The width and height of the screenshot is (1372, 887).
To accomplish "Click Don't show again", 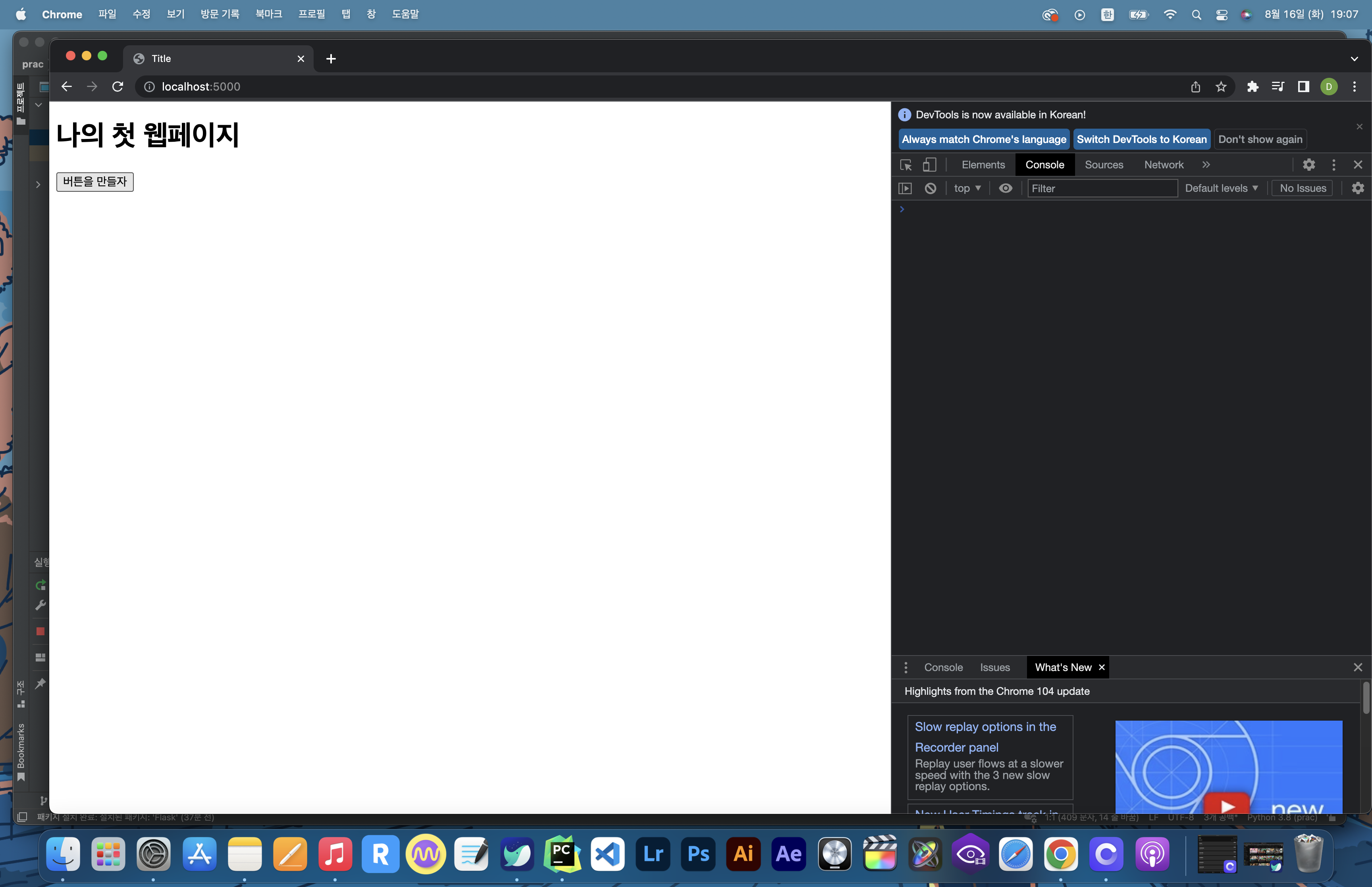I will point(1260,139).
